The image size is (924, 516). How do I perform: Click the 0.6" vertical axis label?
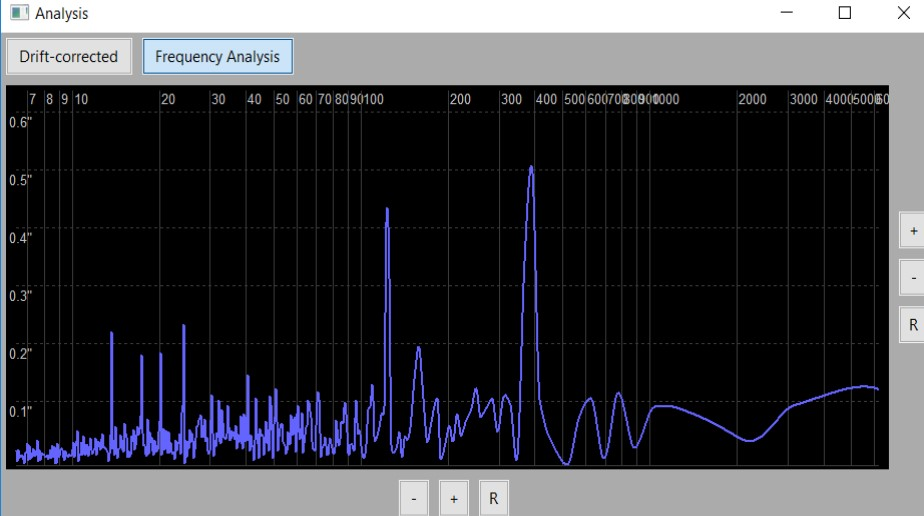20,122
